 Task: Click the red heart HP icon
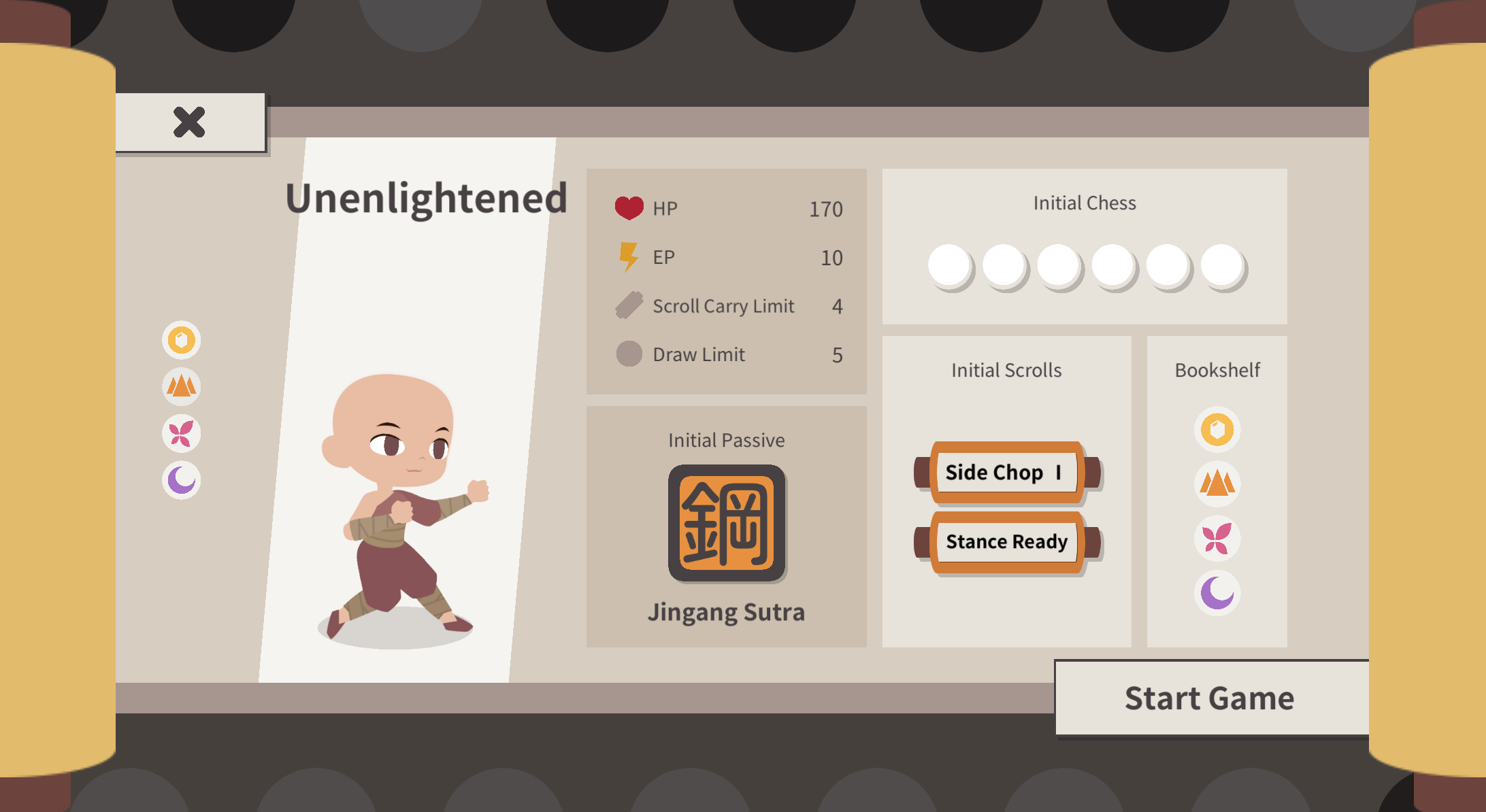(629, 208)
